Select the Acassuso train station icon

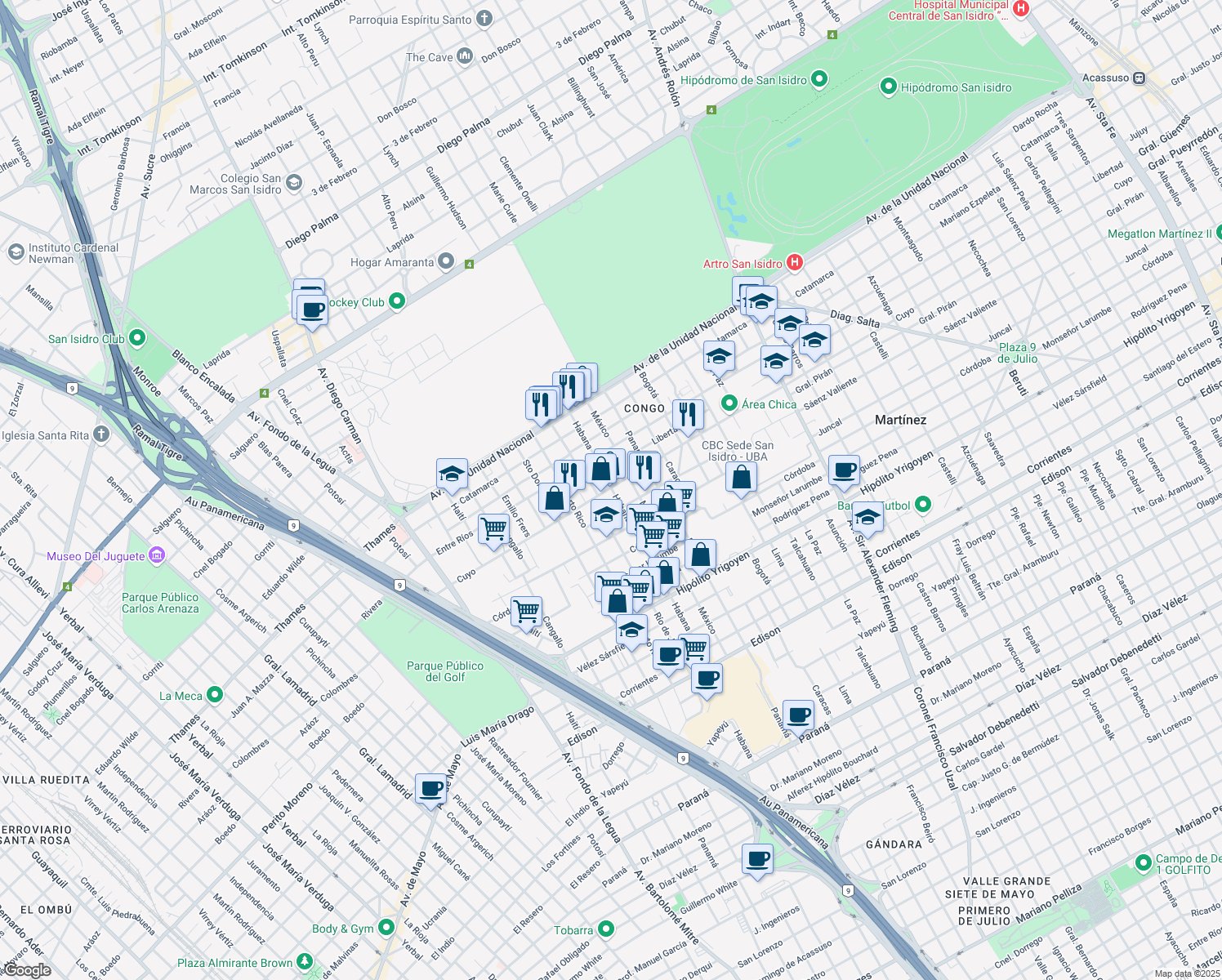pyautogui.click(x=1139, y=78)
